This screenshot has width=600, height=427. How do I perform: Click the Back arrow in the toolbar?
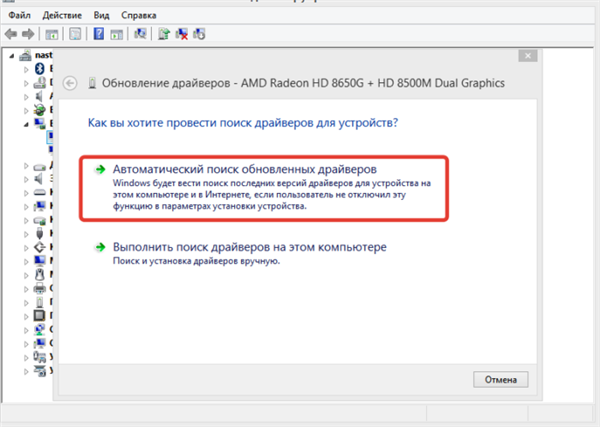(11, 34)
